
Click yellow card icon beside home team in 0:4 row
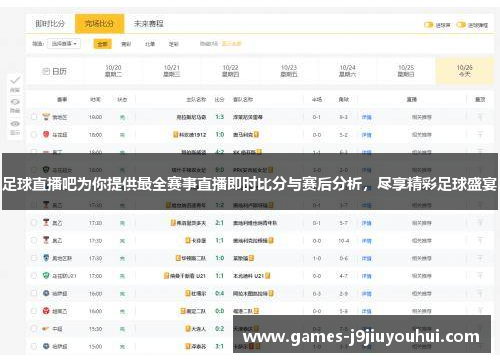[188, 293]
